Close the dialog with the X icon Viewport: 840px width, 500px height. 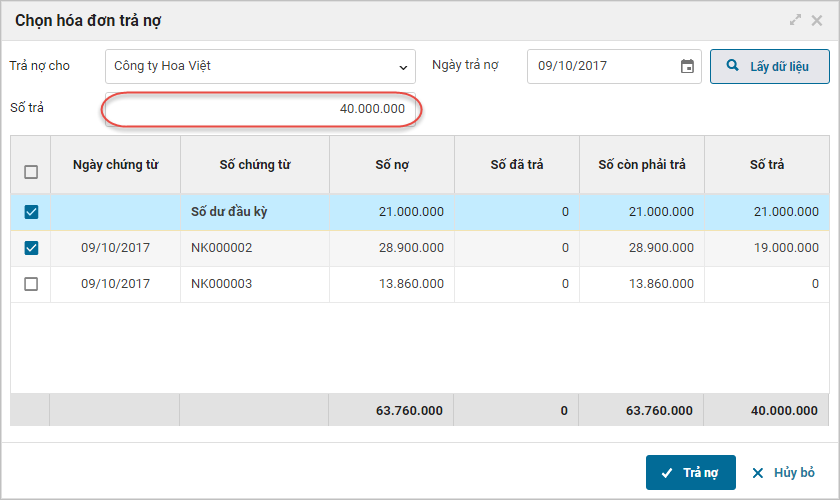click(x=817, y=20)
